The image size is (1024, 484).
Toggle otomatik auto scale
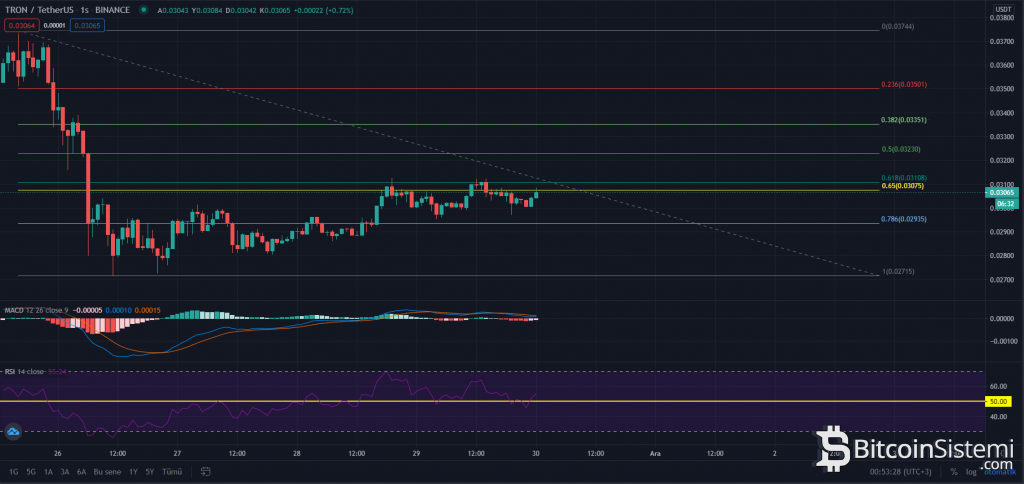[x=996, y=472]
